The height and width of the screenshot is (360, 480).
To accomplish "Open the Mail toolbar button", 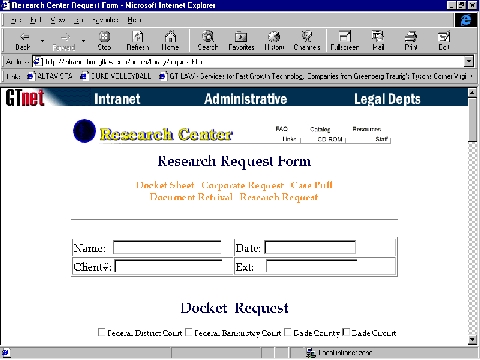I will point(378,41).
